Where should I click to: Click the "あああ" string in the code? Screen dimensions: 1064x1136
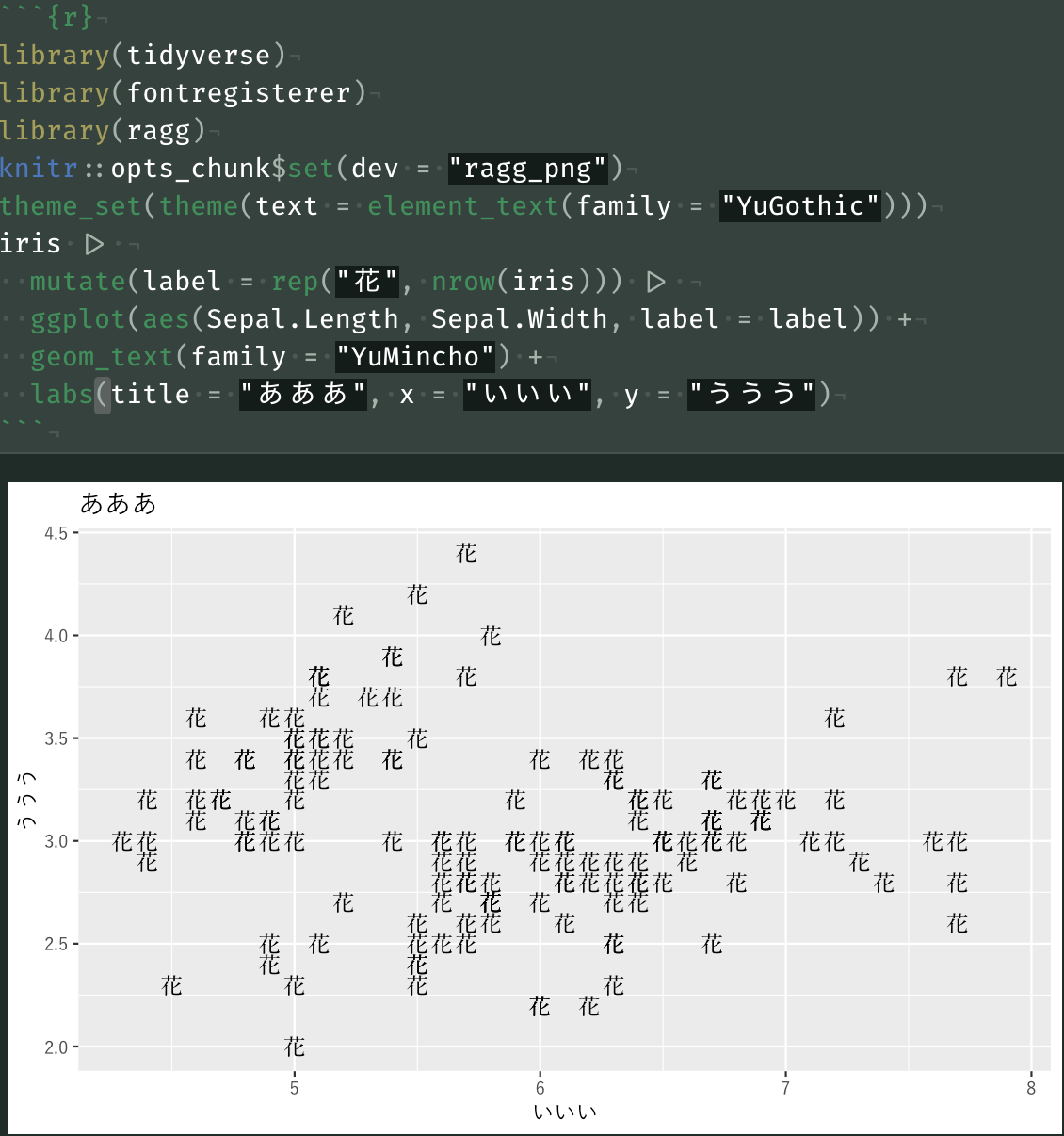tap(303, 394)
